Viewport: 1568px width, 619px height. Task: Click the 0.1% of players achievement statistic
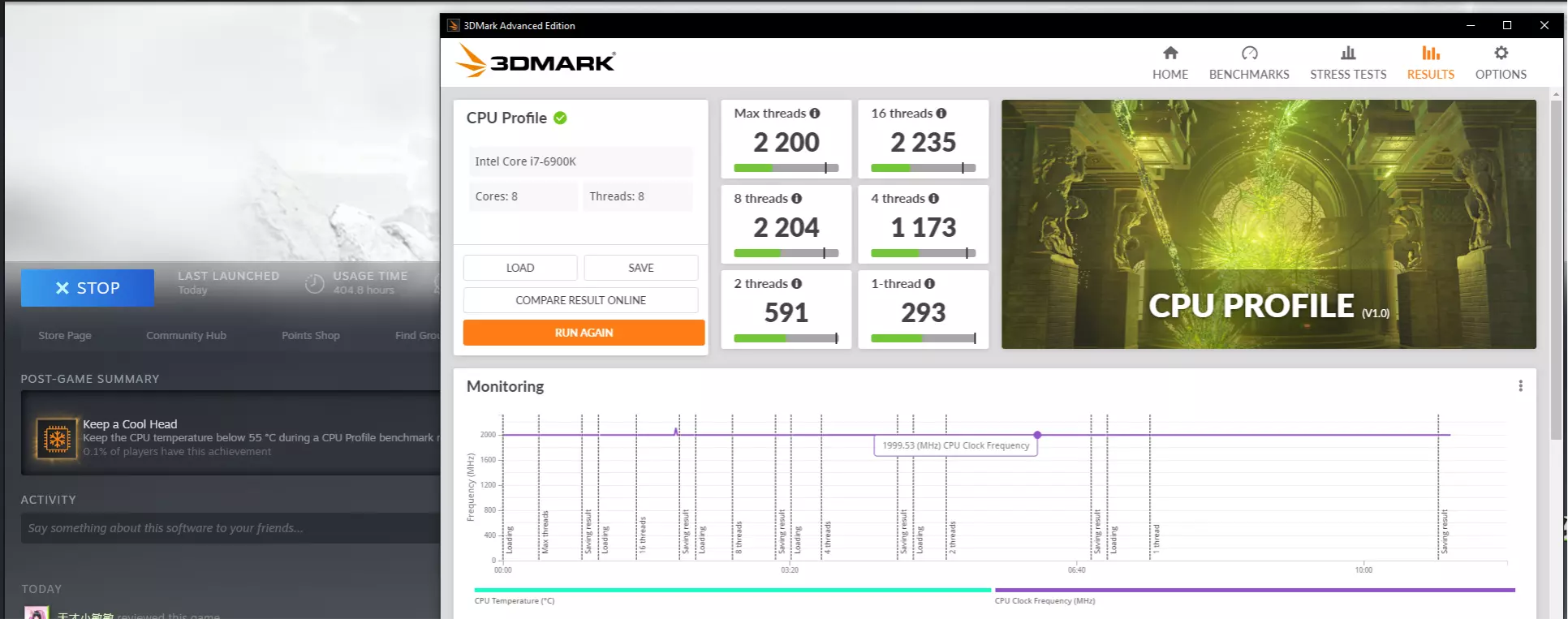tap(177, 452)
